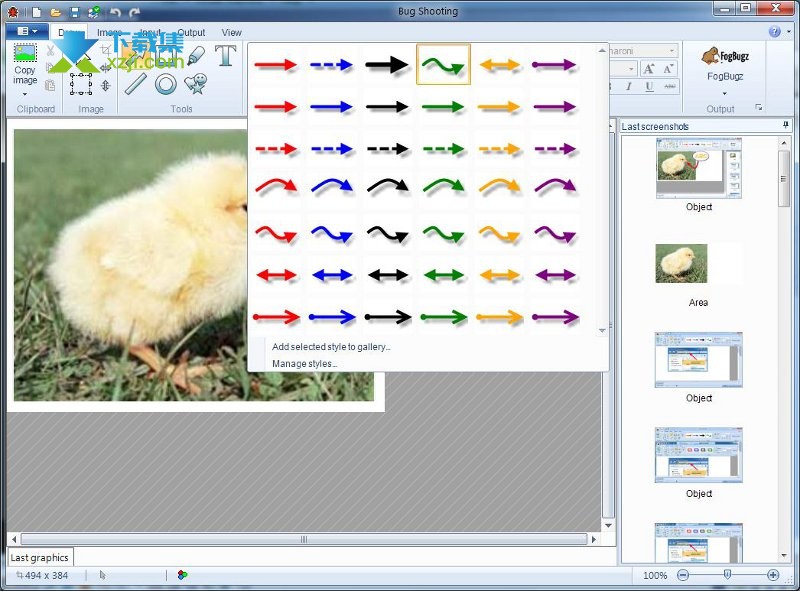Zoom in with the plus button
The image size is (800, 591).
(x=773, y=575)
